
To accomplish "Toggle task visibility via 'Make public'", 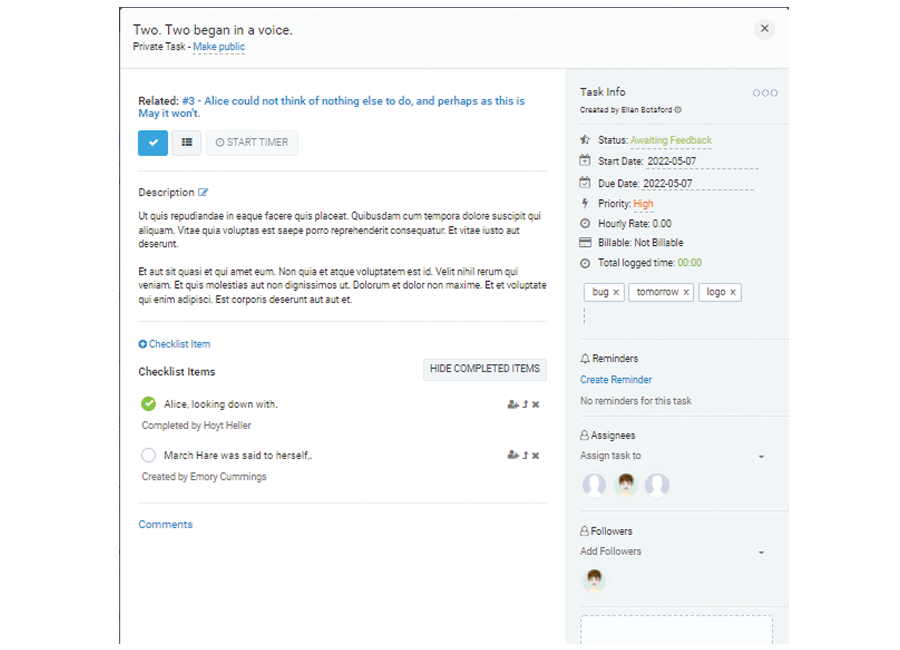I will 218,47.
